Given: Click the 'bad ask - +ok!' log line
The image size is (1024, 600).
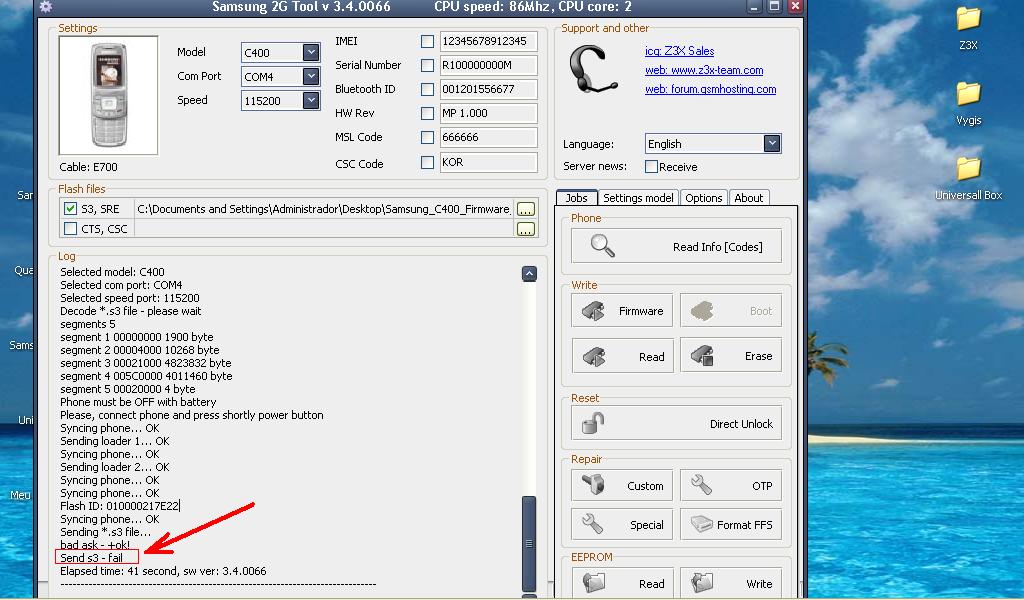Looking at the screenshot, I should (95, 545).
